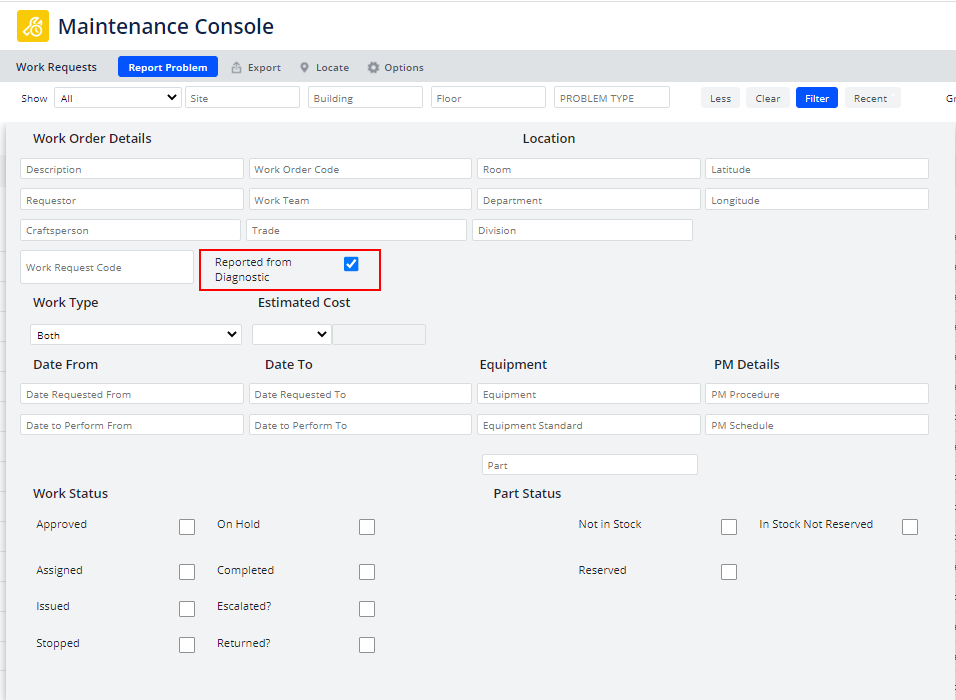Check the Escalated? status box
Image resolution: width=956 pixels, height=700 pixels.
point(367,609)
